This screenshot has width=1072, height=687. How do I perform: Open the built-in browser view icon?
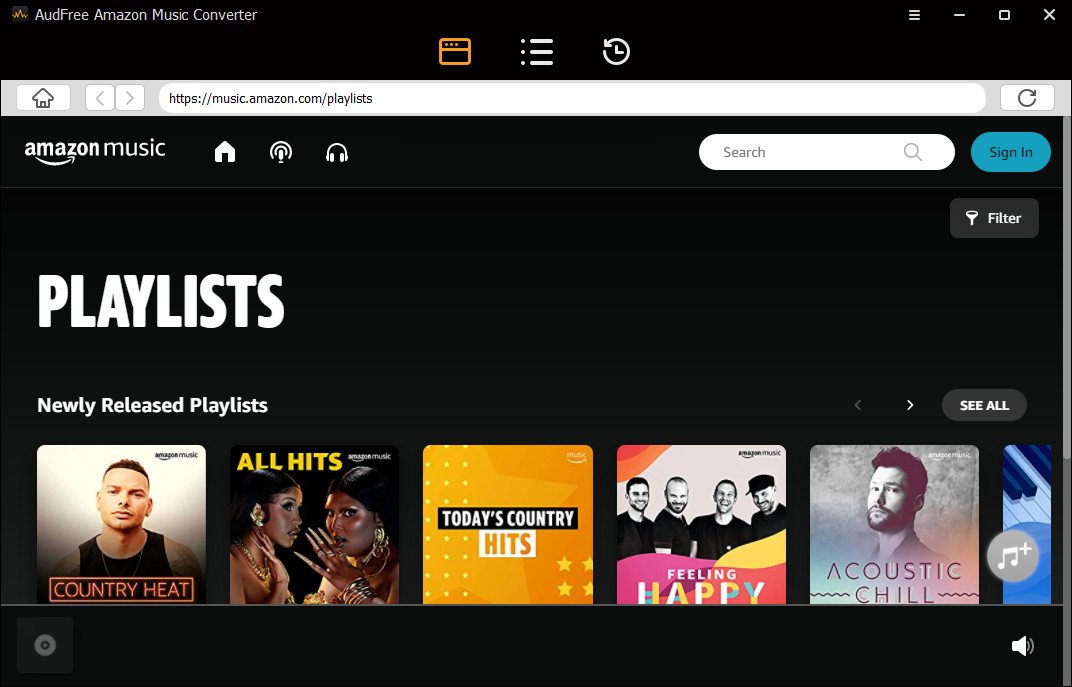tap(455, 51)
